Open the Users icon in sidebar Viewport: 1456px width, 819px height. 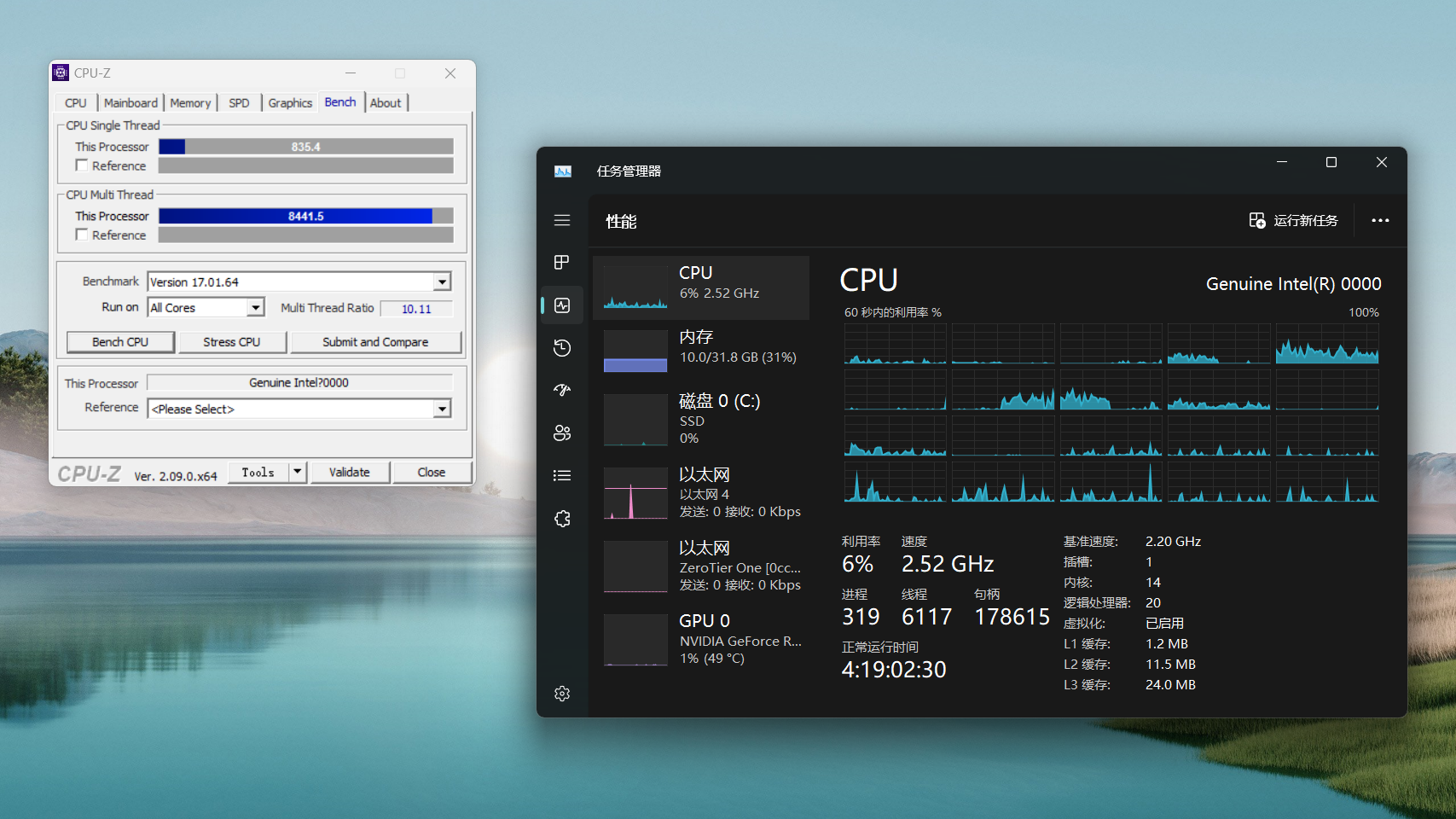click(x=561, y=433)
